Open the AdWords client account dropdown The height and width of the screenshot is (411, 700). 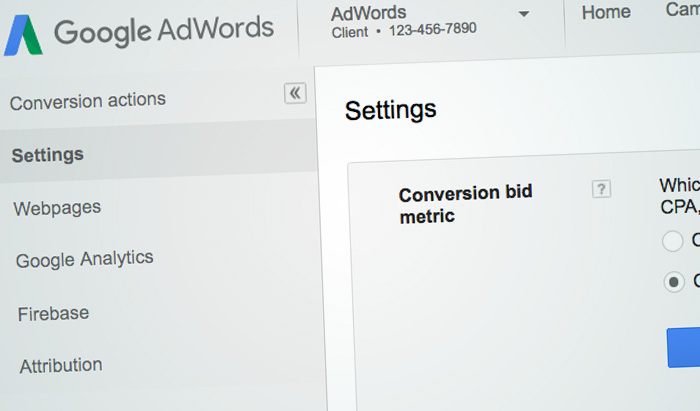[524, 14]
